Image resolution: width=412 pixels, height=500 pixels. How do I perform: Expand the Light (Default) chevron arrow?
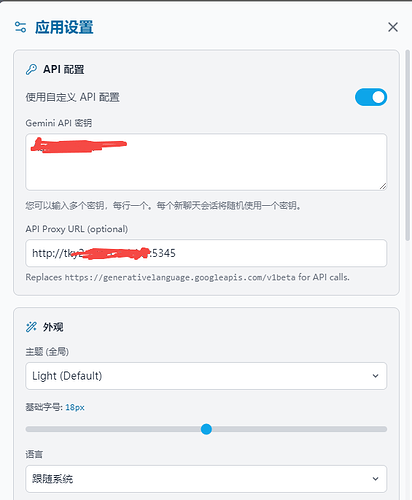[375, 376]
